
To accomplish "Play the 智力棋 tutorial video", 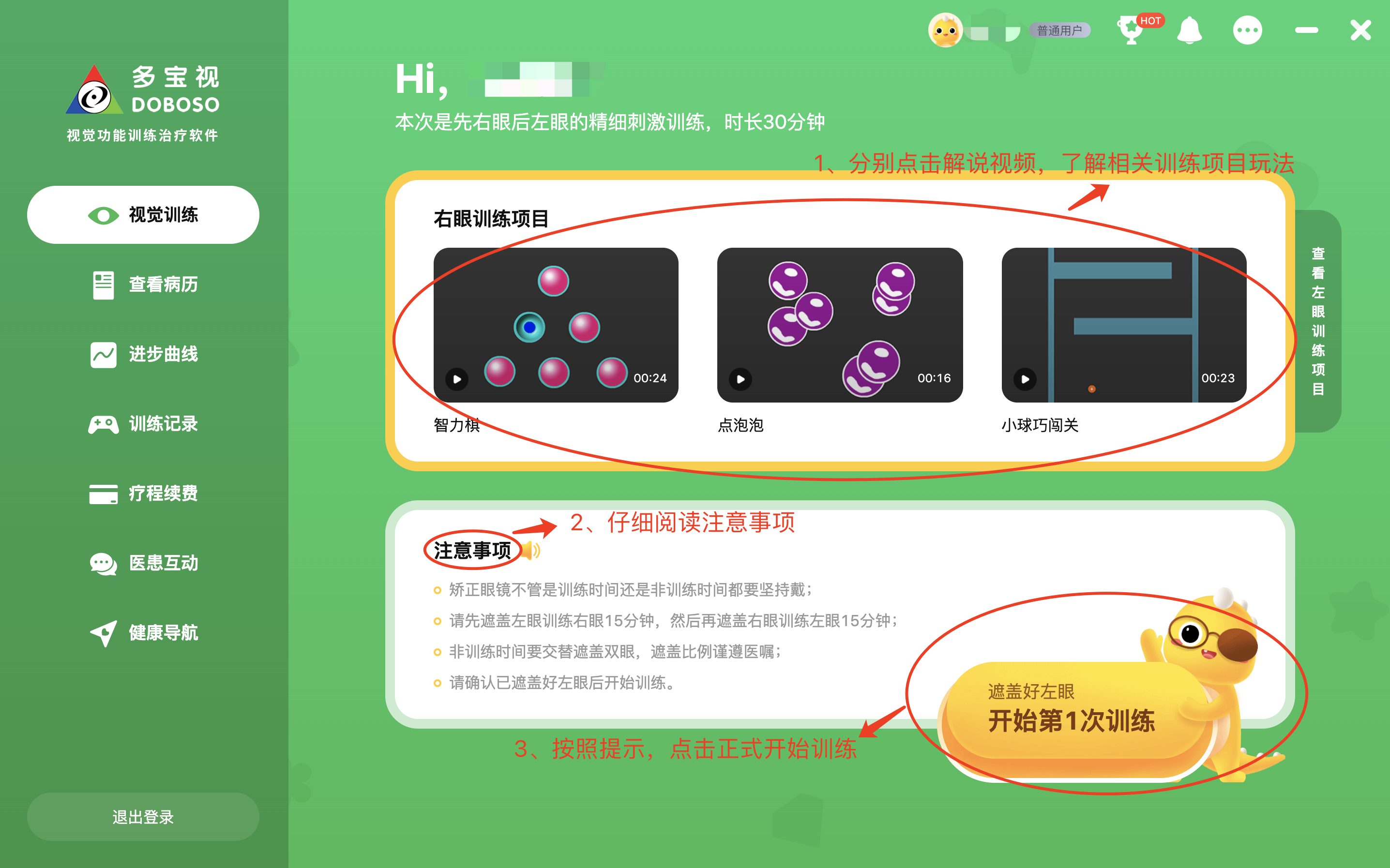I will [x=457, y=379].
